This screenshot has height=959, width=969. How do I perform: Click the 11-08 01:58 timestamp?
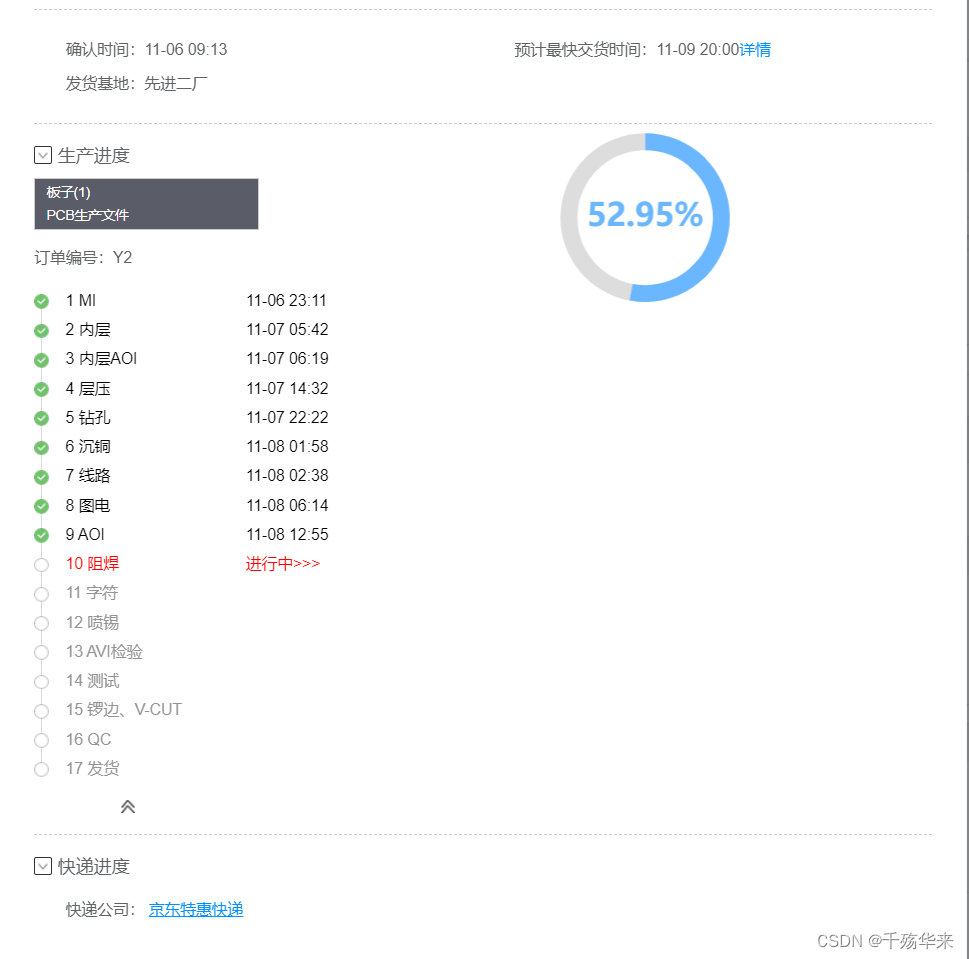[287, 446]
